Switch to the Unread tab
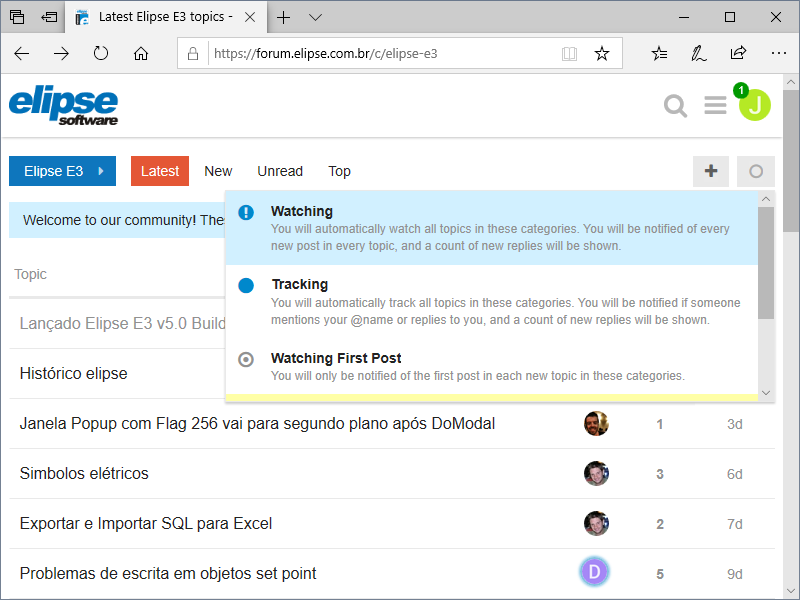Viewport: 800px width, 600px height. 280,171
